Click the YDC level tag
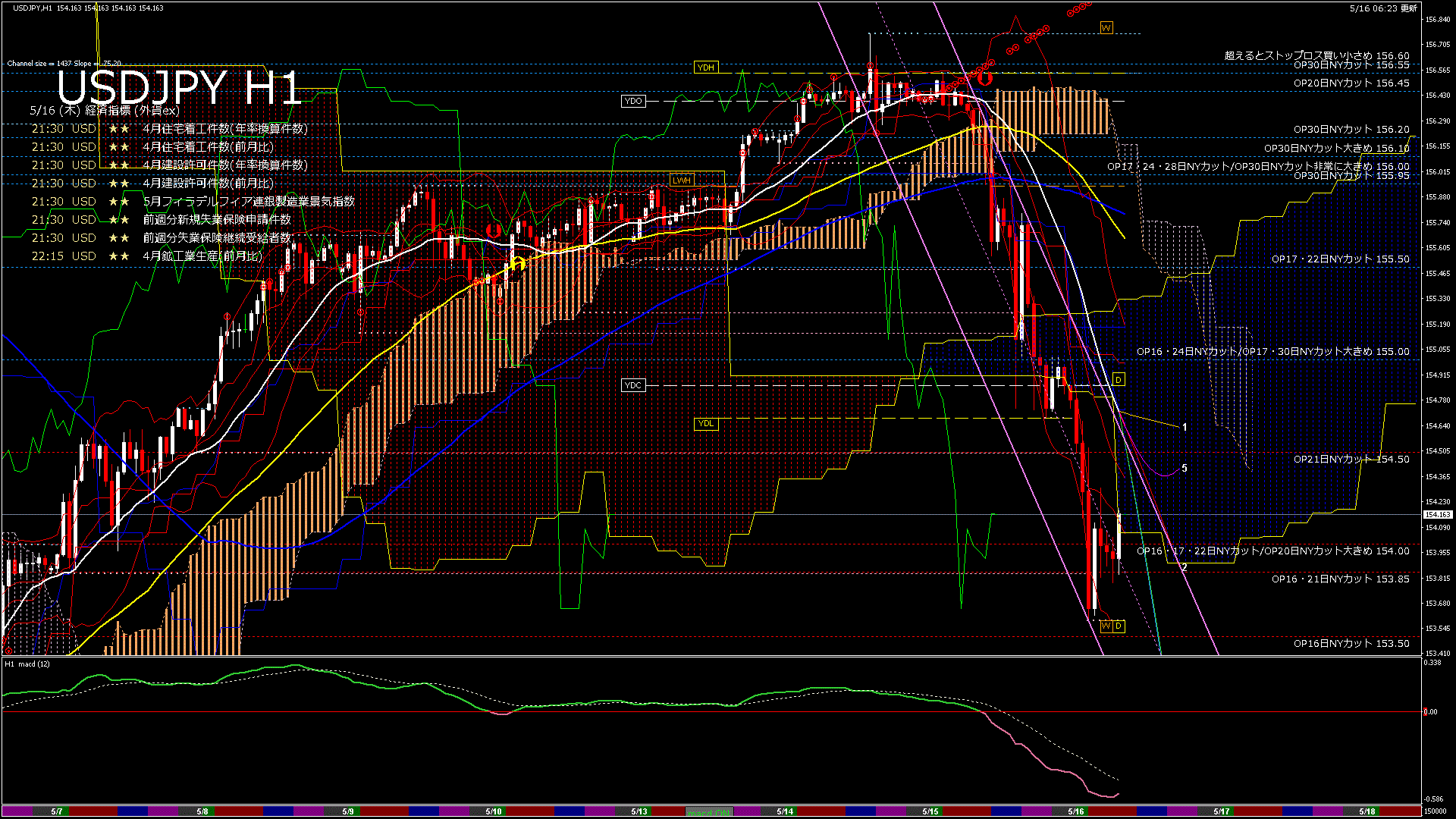The height and width of the screenshot is (819, 1456). click(x=633, y=385)
